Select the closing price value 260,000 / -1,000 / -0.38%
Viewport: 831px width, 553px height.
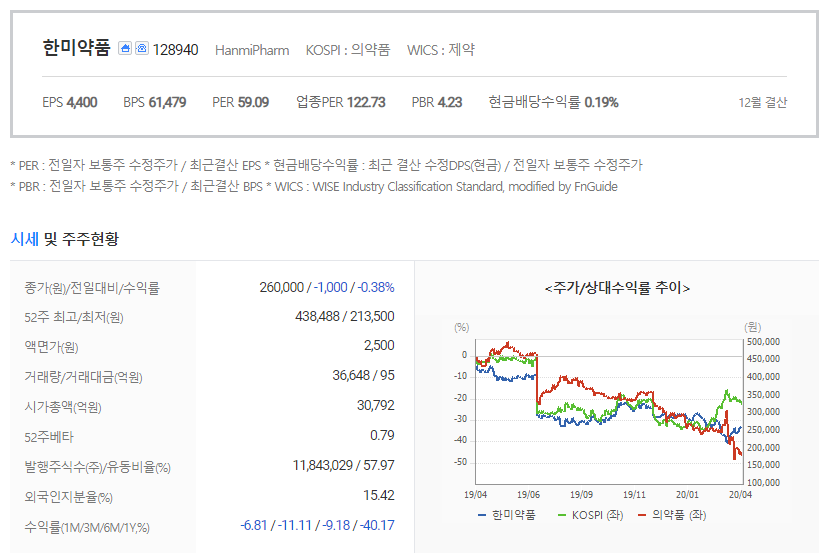pos(327,287)
